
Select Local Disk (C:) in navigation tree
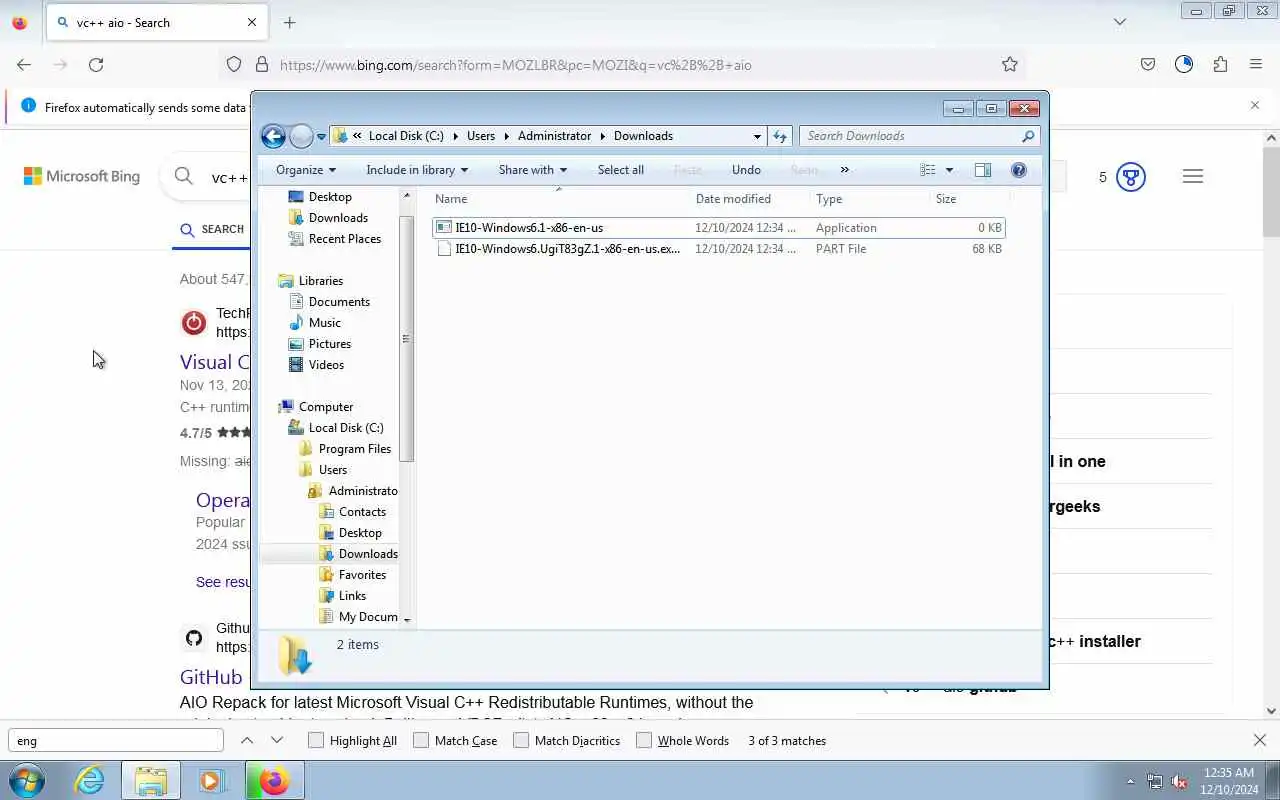346,428
